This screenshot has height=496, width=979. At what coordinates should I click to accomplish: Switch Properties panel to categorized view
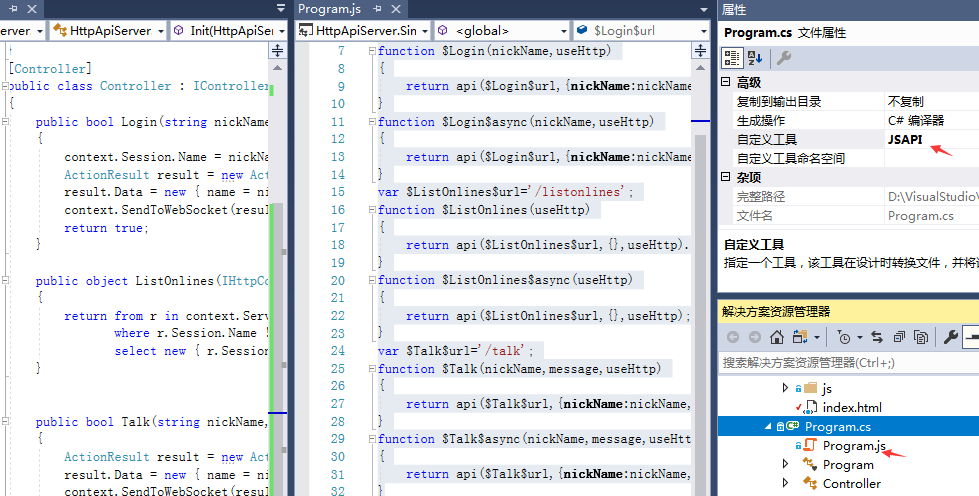(732, 58)
